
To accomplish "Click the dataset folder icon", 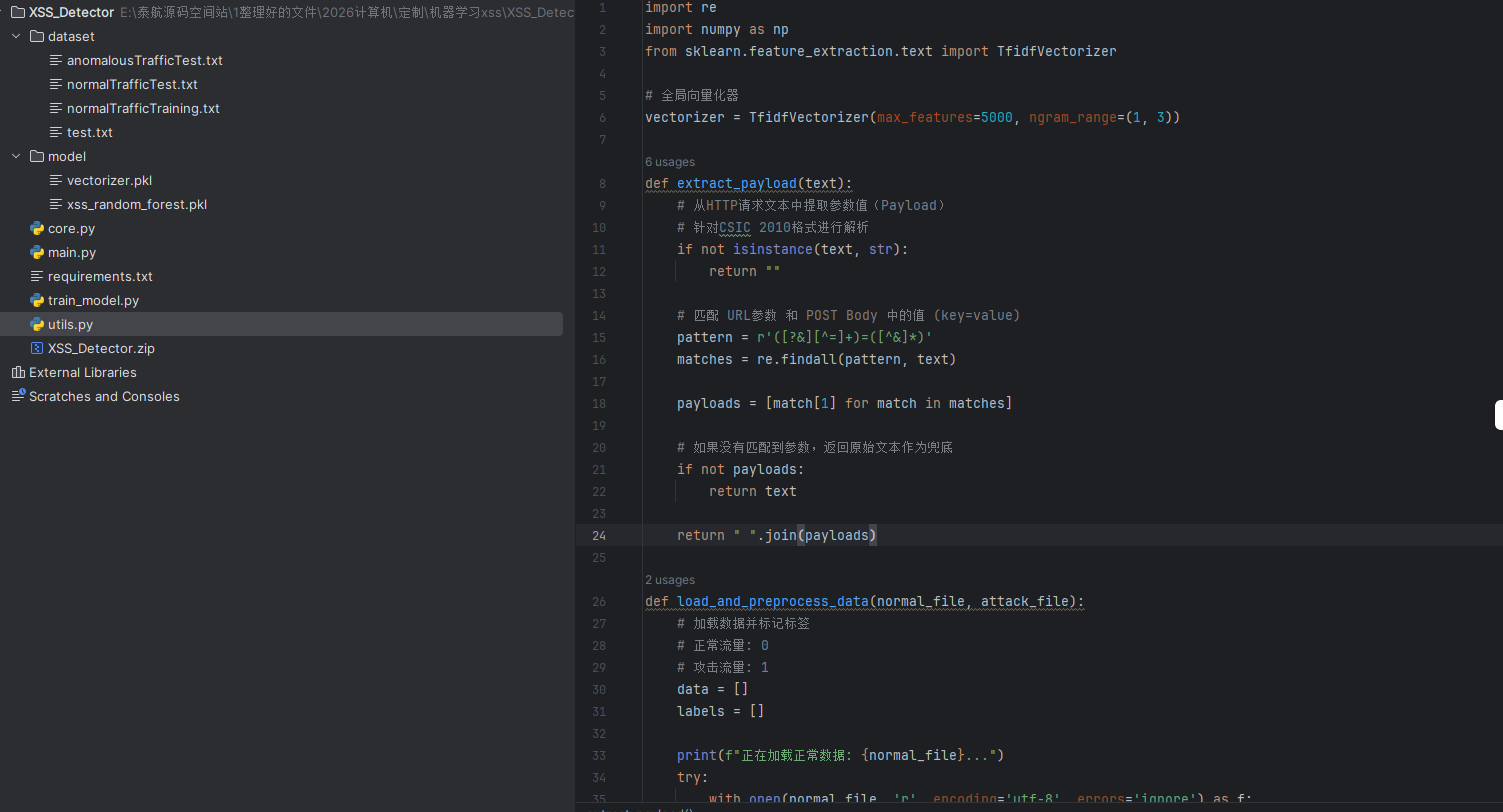I will (x=37, y=36).
